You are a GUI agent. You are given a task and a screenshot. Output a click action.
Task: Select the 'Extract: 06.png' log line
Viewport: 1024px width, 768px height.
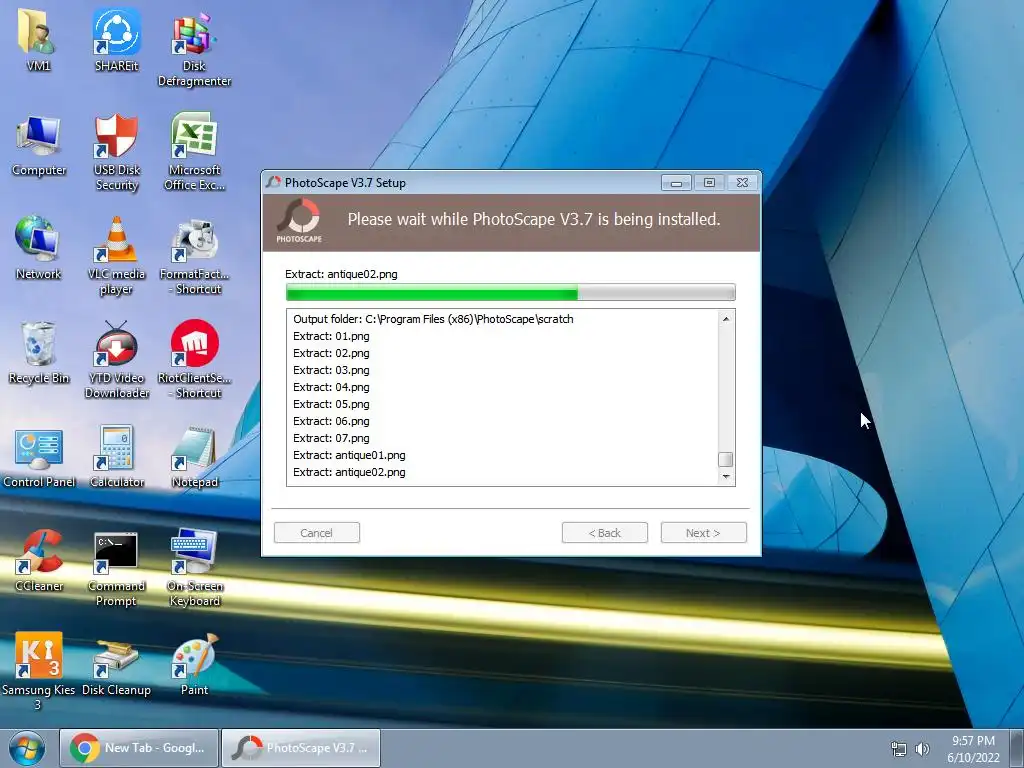(331, 421)
